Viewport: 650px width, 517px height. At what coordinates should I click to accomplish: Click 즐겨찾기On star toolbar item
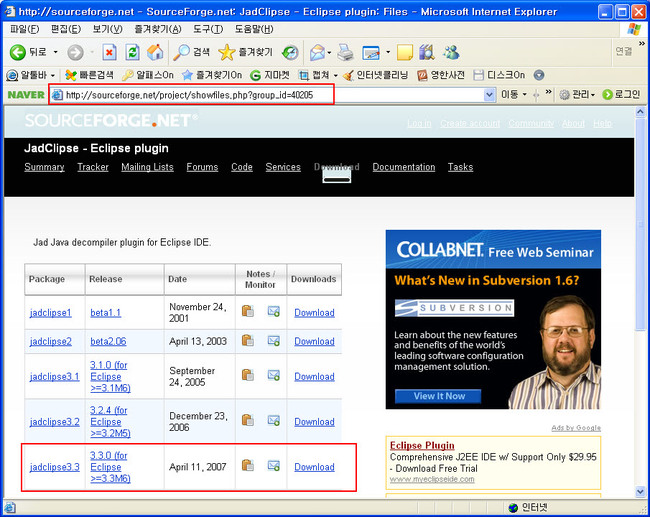pos(212,75)
